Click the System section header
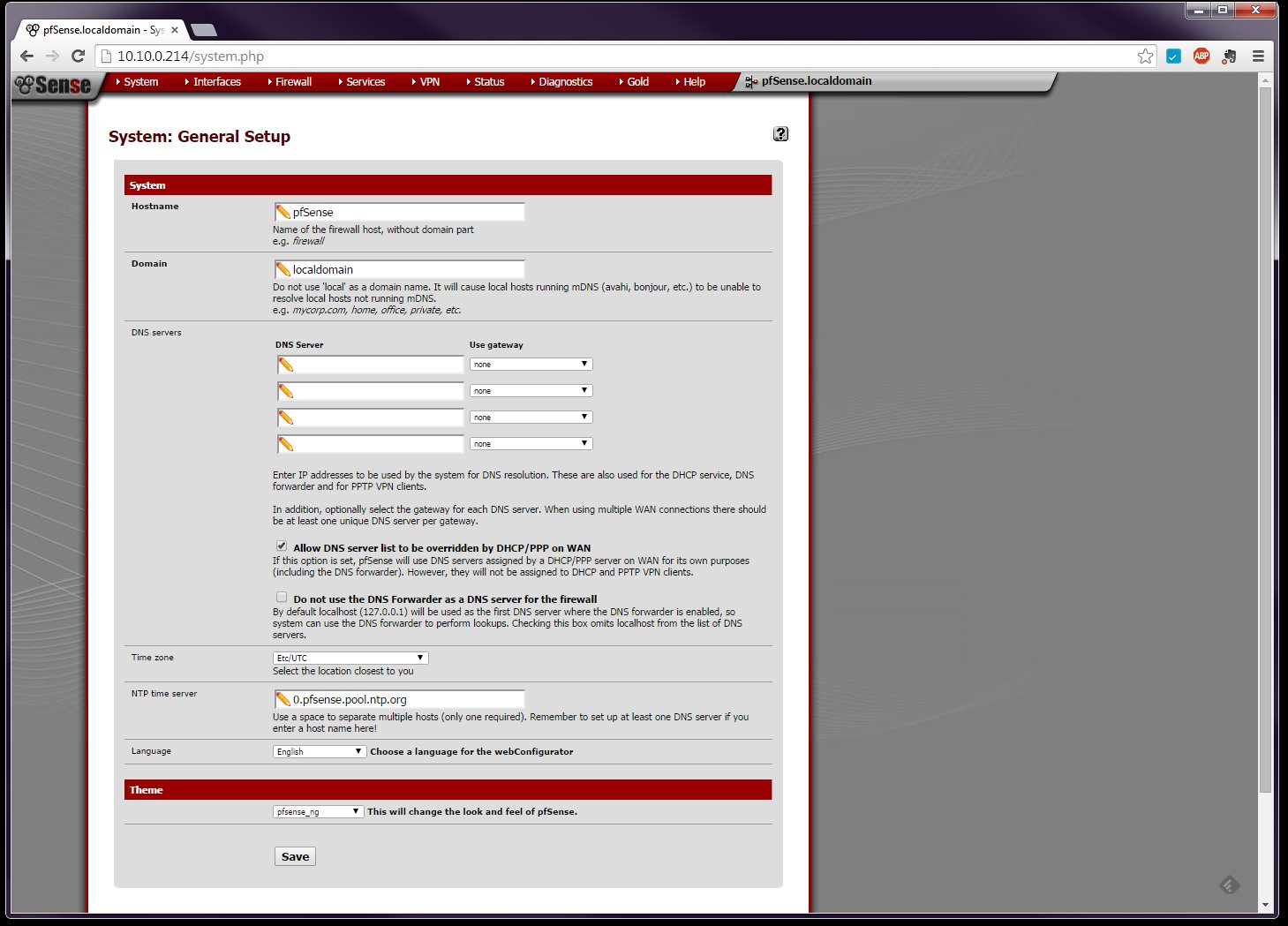The height and width of the screenshot is (926, 1288). (448, 185)
